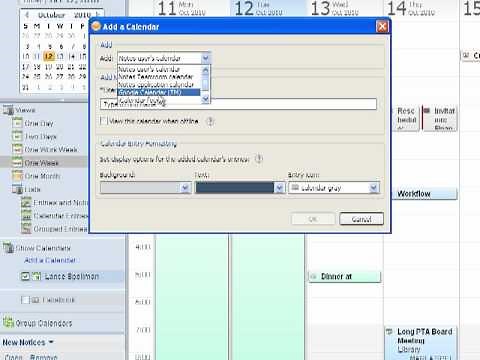Click the dark blue Text color swatch
Screen dimensions: 480x360
(235, 188)
